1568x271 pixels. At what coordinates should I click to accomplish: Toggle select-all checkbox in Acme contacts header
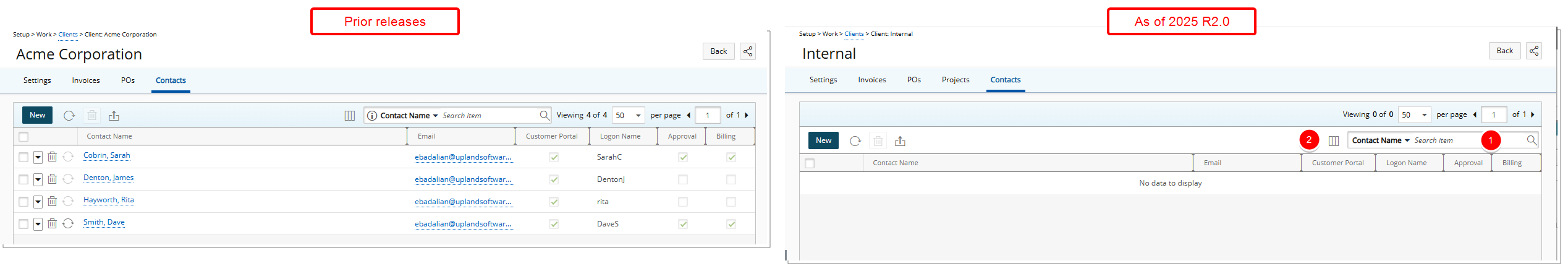23,137
